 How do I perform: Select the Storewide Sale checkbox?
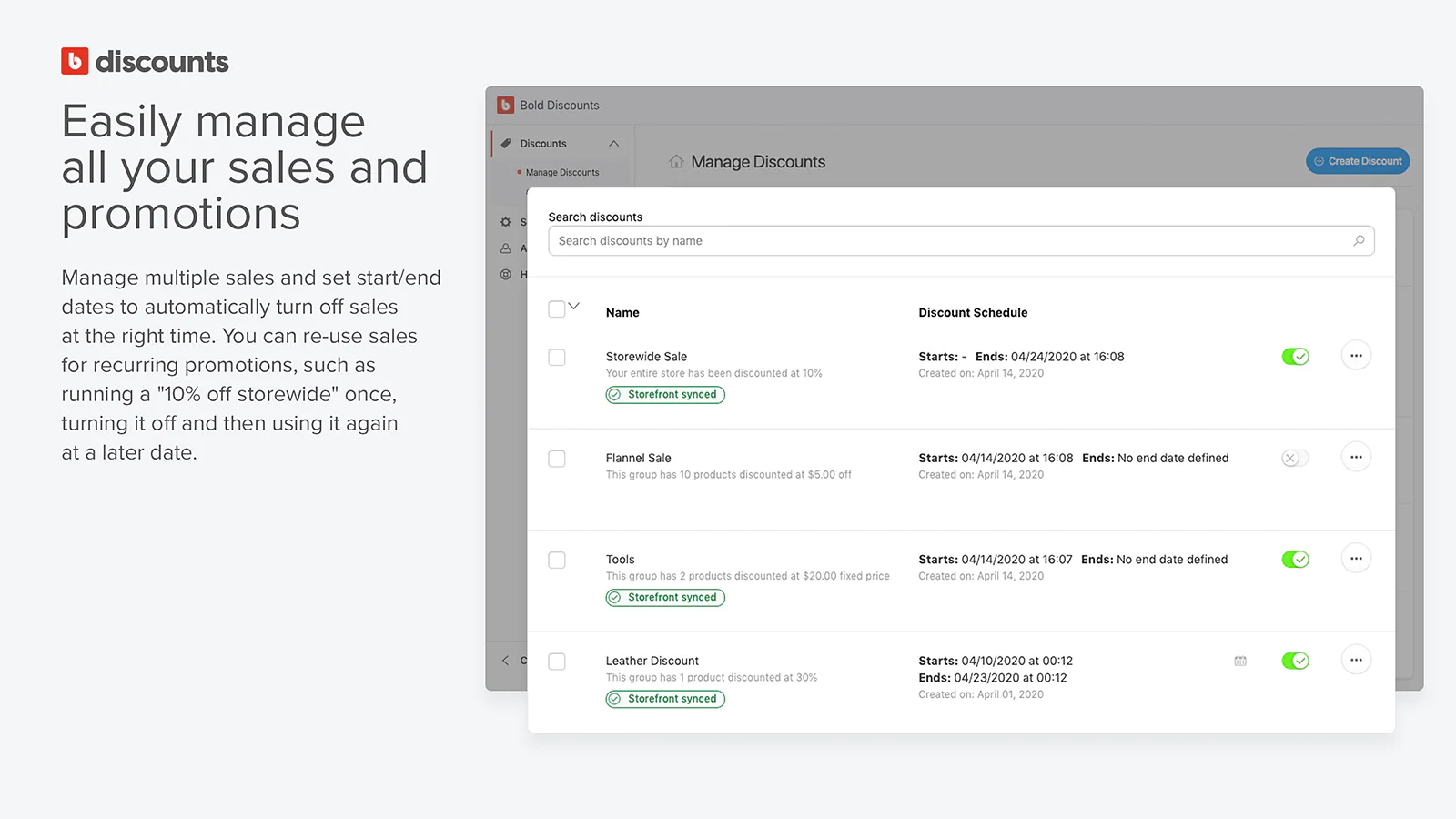557,358
